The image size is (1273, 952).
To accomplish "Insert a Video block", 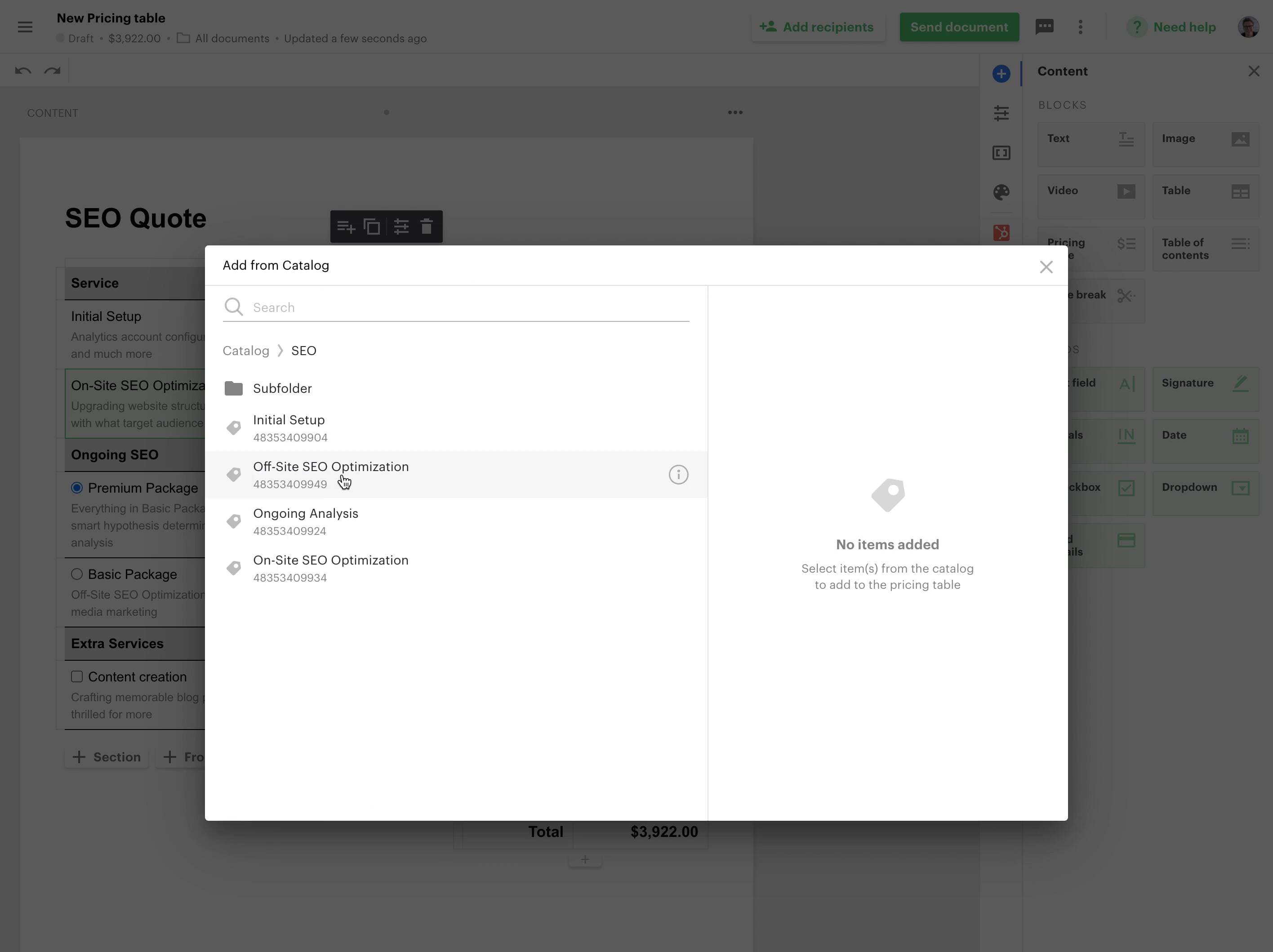I will pyautogui.click(x=1091, y=197).
